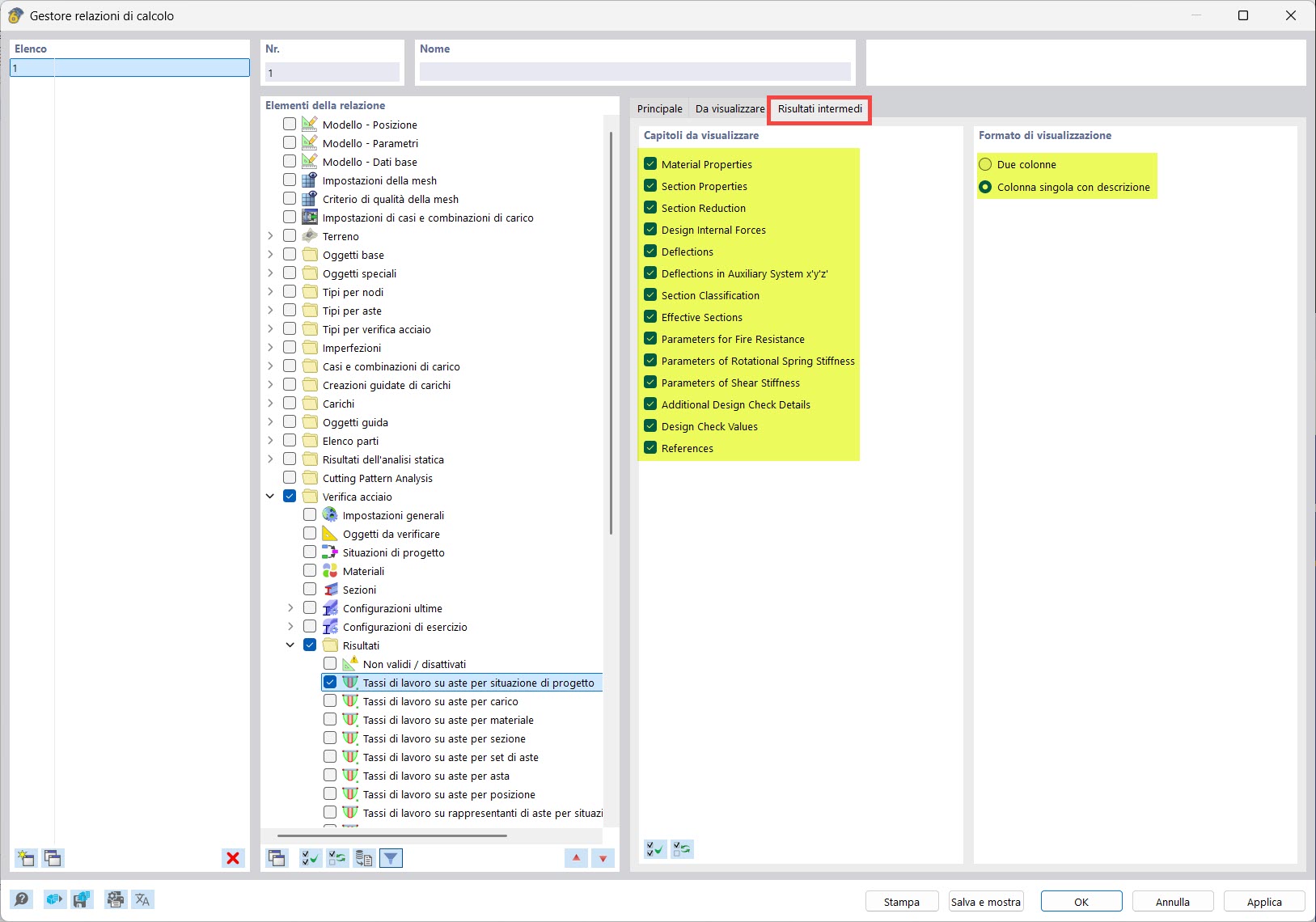Expand the Configurazioni ultime node
This screenshot has height=922, width=1316.
[290, 607]
